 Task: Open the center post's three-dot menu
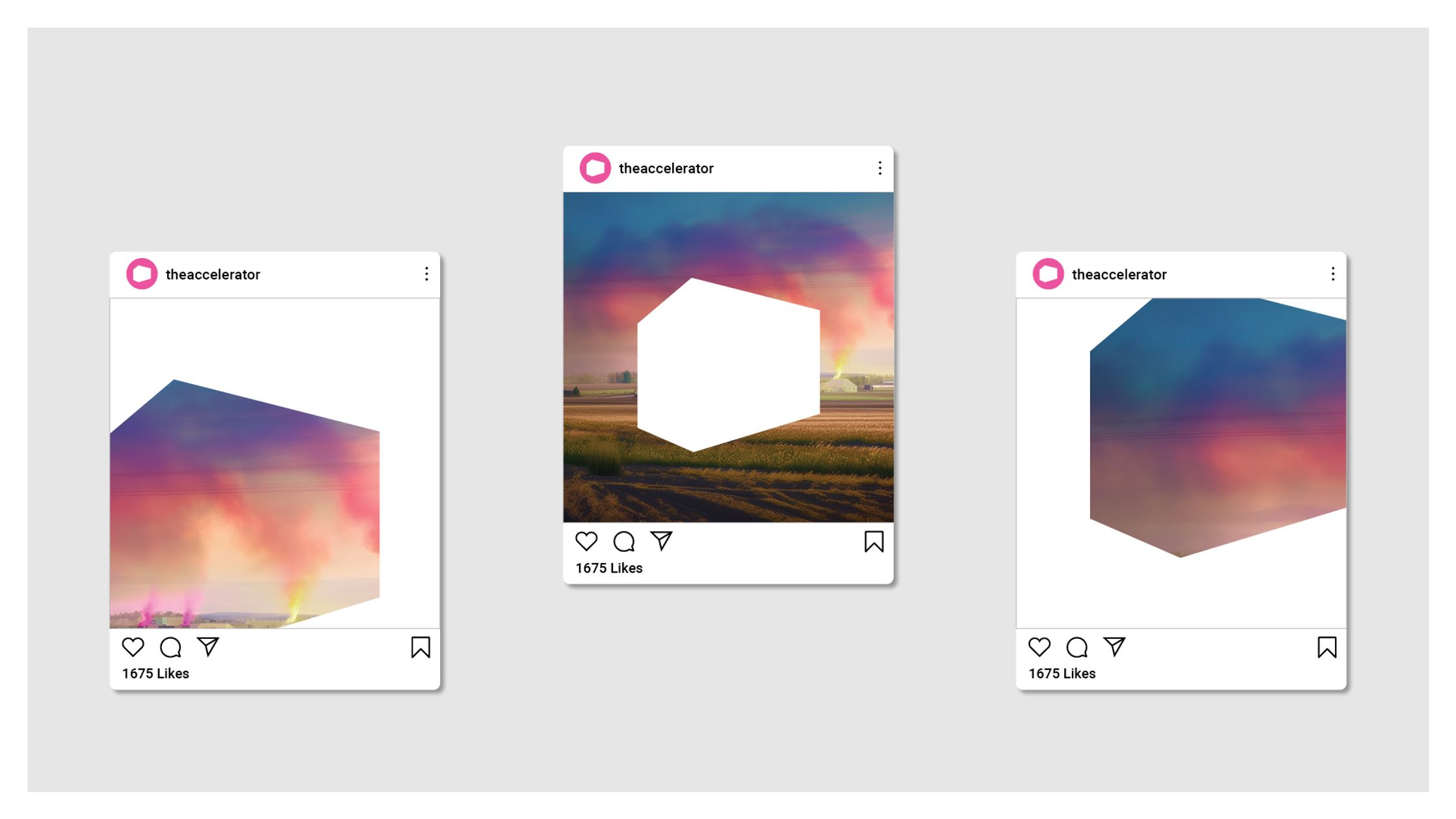pos(880,168)
